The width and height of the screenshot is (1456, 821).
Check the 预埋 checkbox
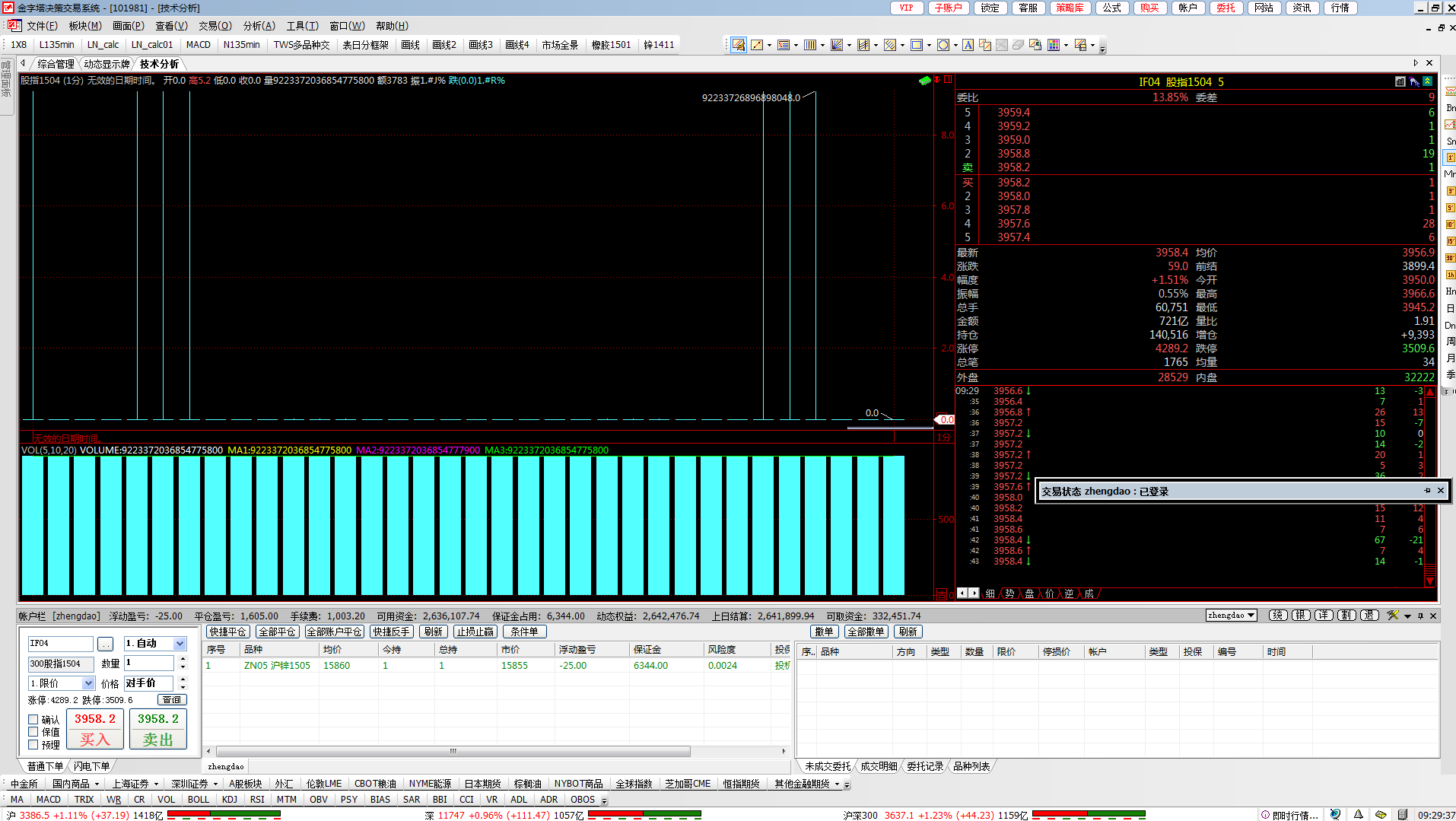click(x=33, y=745)
